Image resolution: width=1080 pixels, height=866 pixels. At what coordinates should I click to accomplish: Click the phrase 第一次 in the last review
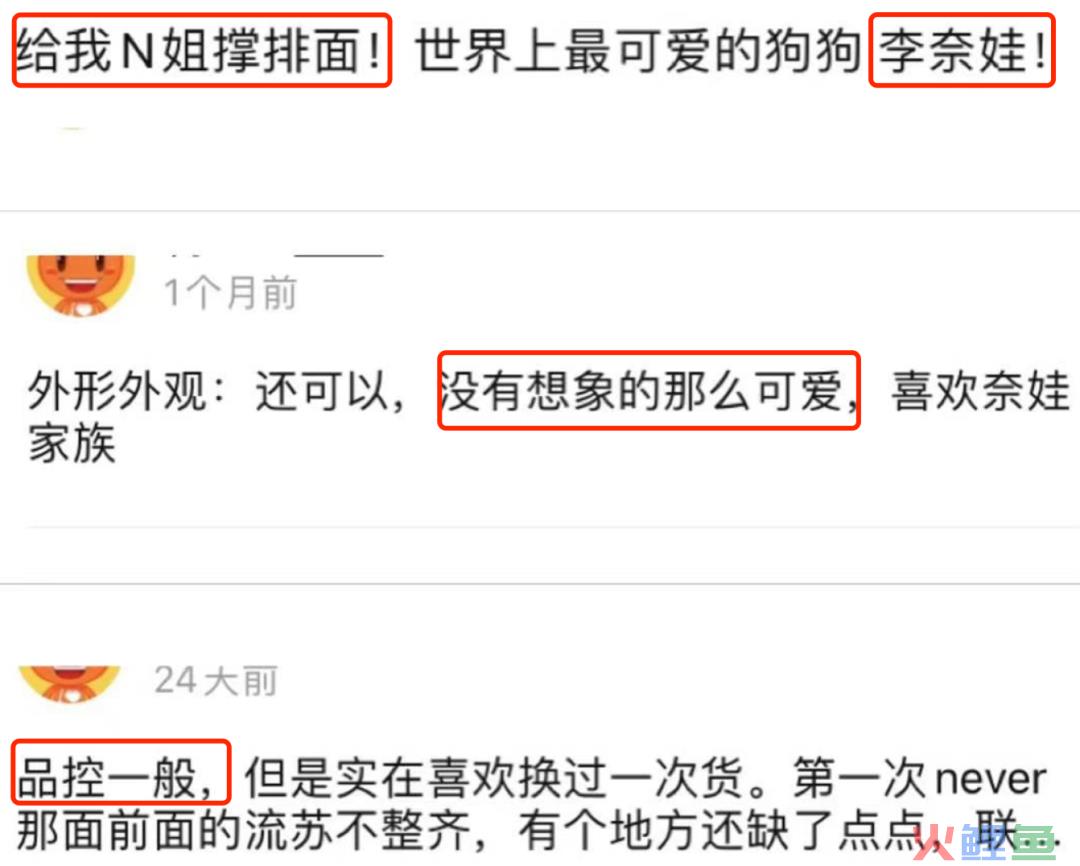(860, 778)
